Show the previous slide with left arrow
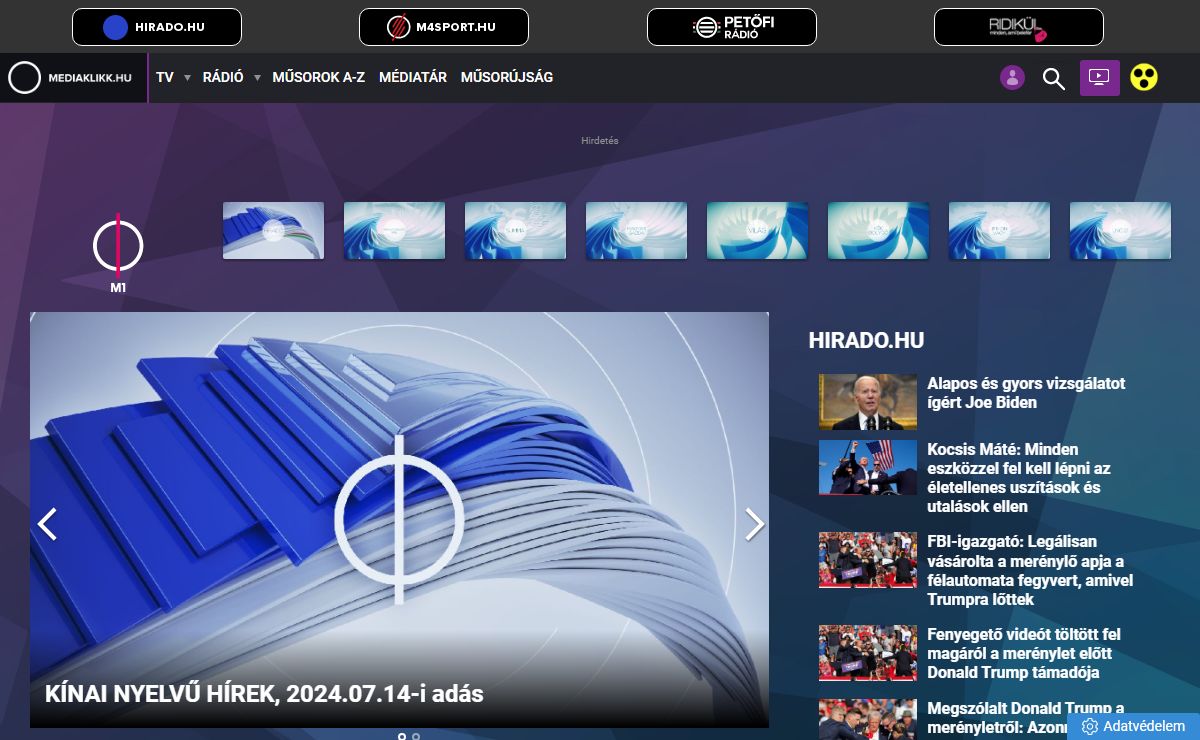This screenshot has height=740, width=1200. pyautogui.click(x=47, y=524)
